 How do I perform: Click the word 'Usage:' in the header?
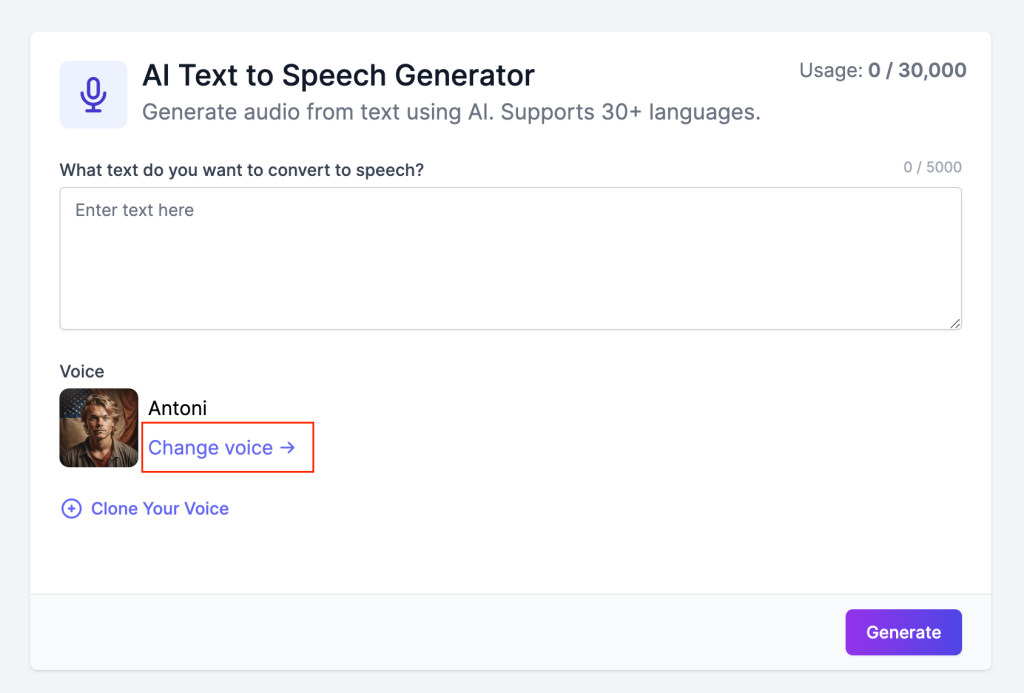[830, 70]
